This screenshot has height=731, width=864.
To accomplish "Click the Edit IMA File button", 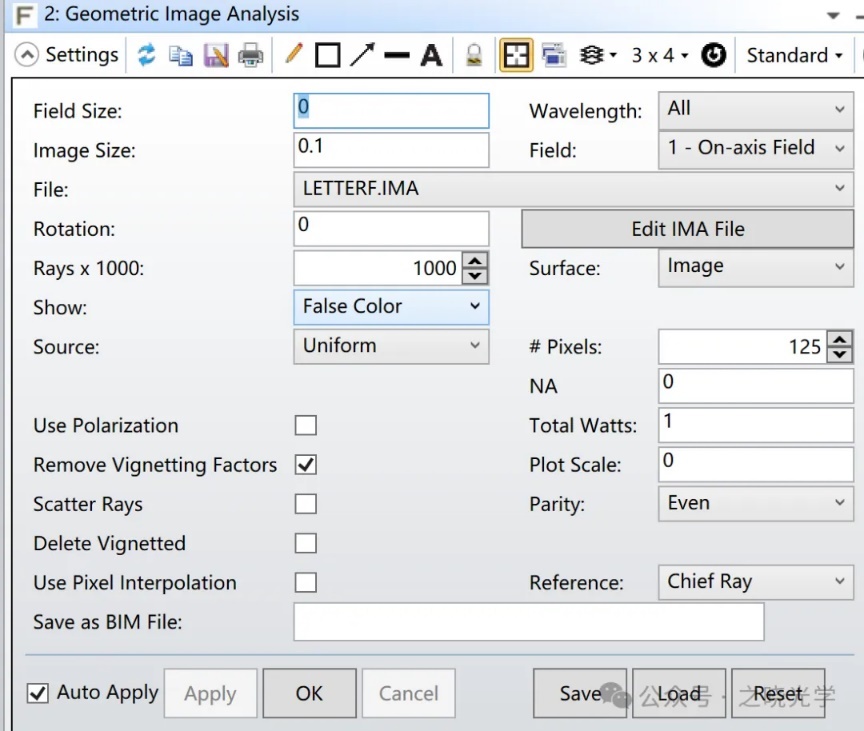I will point(688,229).
